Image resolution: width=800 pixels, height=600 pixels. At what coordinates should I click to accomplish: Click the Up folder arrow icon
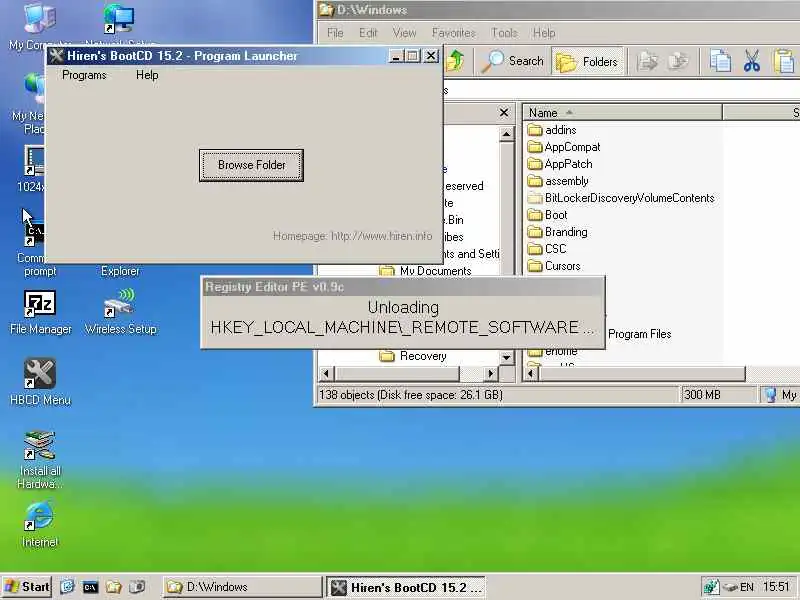pyautogui.click(x=456, y=61)
